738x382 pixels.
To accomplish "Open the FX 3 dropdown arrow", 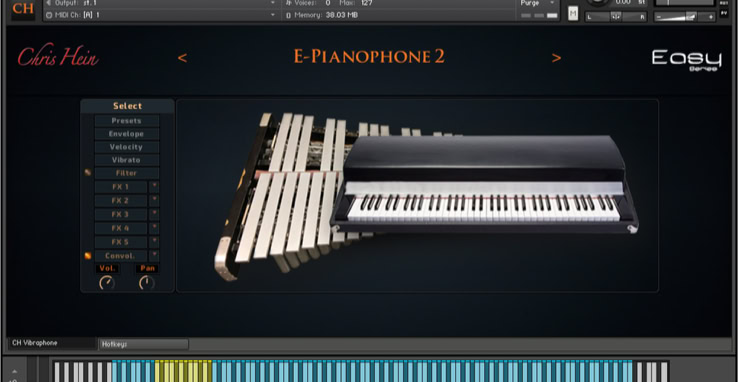I will 154,214.
